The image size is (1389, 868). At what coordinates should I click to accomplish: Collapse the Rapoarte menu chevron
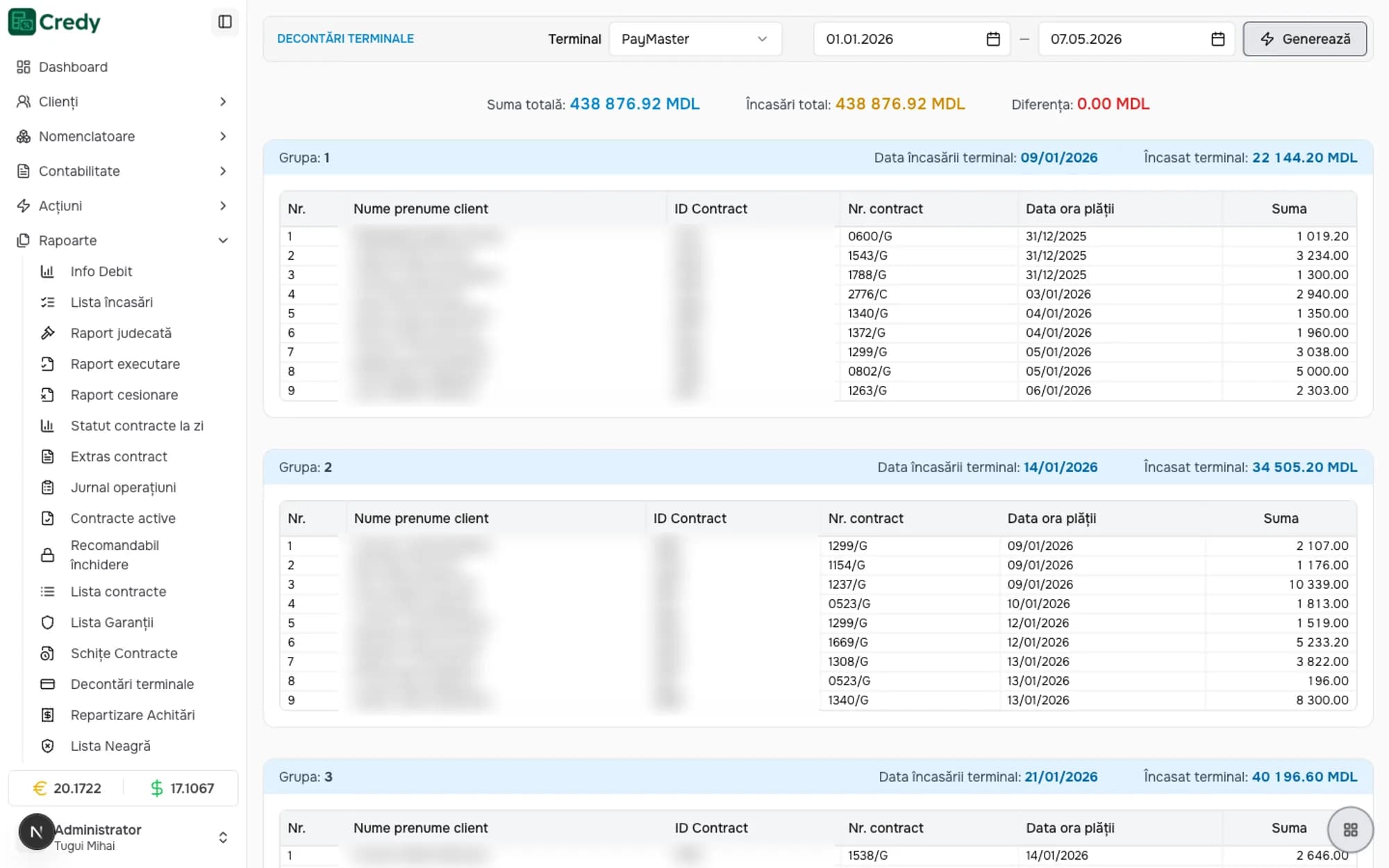(x=223, y=241)
